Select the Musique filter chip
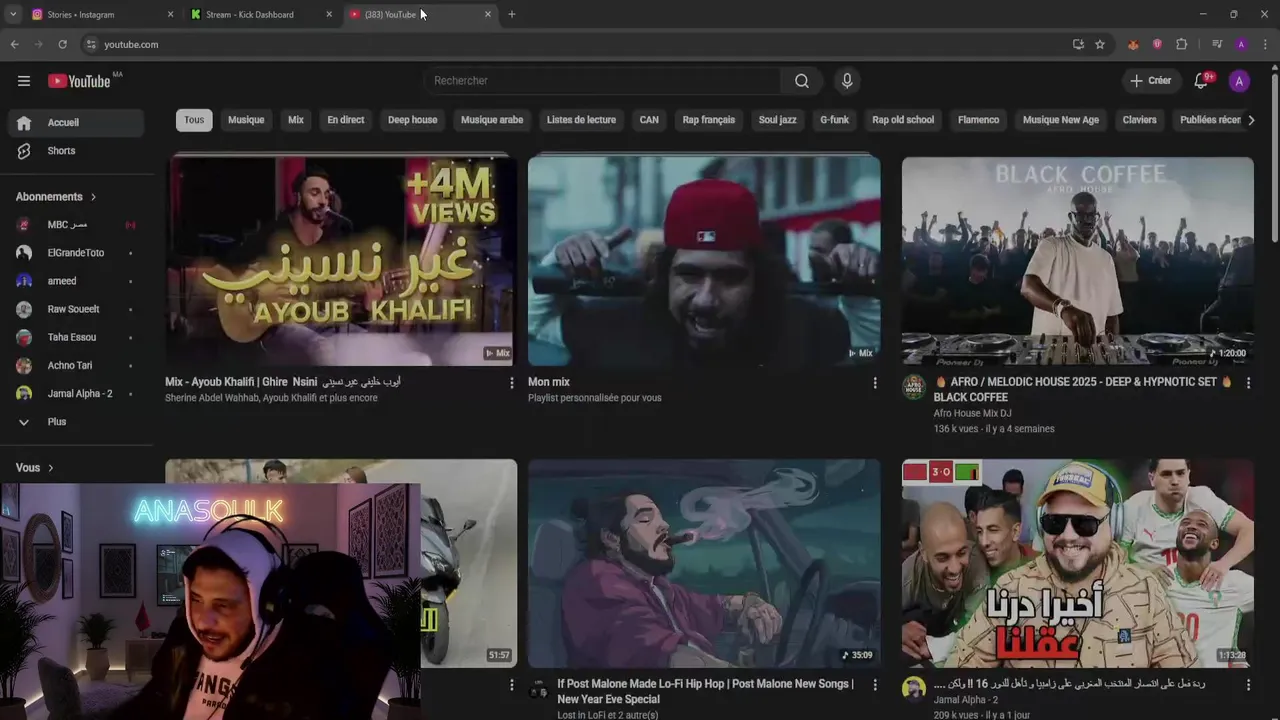The image size is (1280, 720). pyautogui.click(x=246, y=120)
